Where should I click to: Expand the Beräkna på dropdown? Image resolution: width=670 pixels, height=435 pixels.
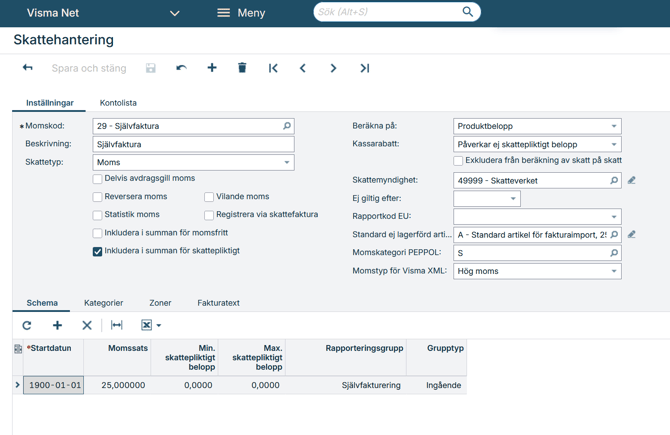613,127
